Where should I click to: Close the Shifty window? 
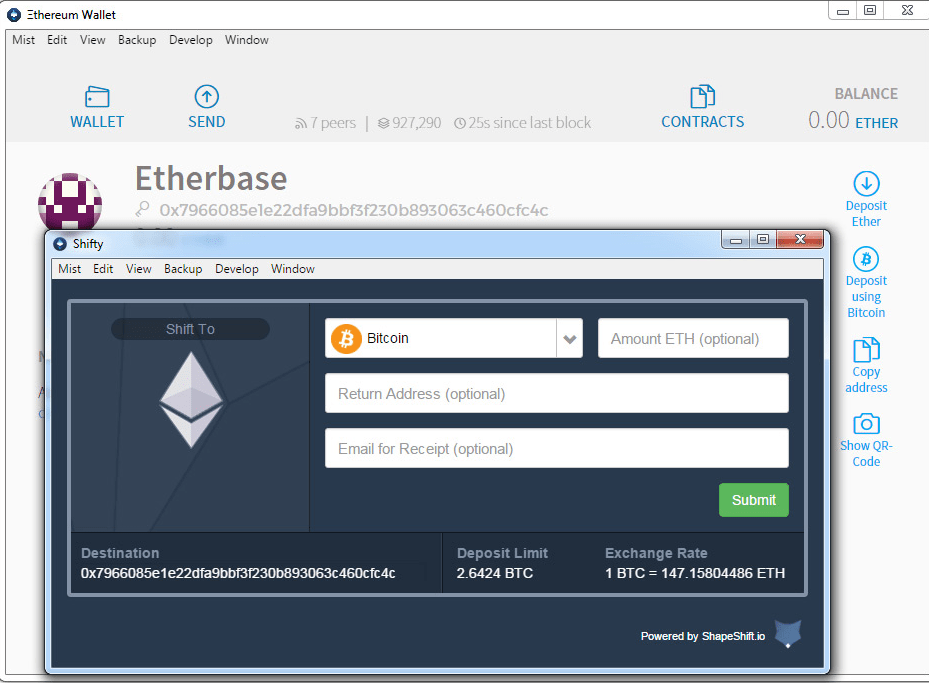(800, 239)
